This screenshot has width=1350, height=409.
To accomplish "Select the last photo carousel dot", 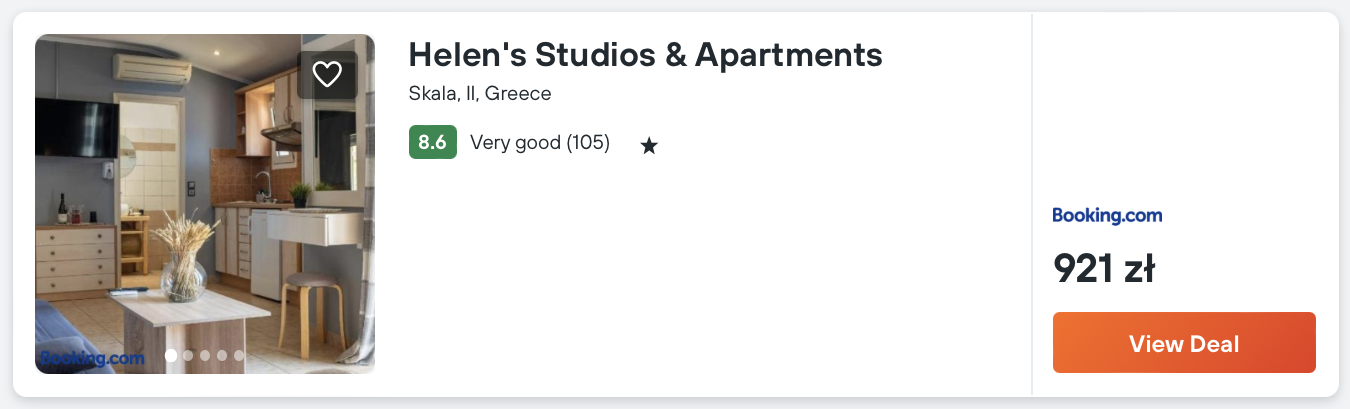I will (239, 355).
